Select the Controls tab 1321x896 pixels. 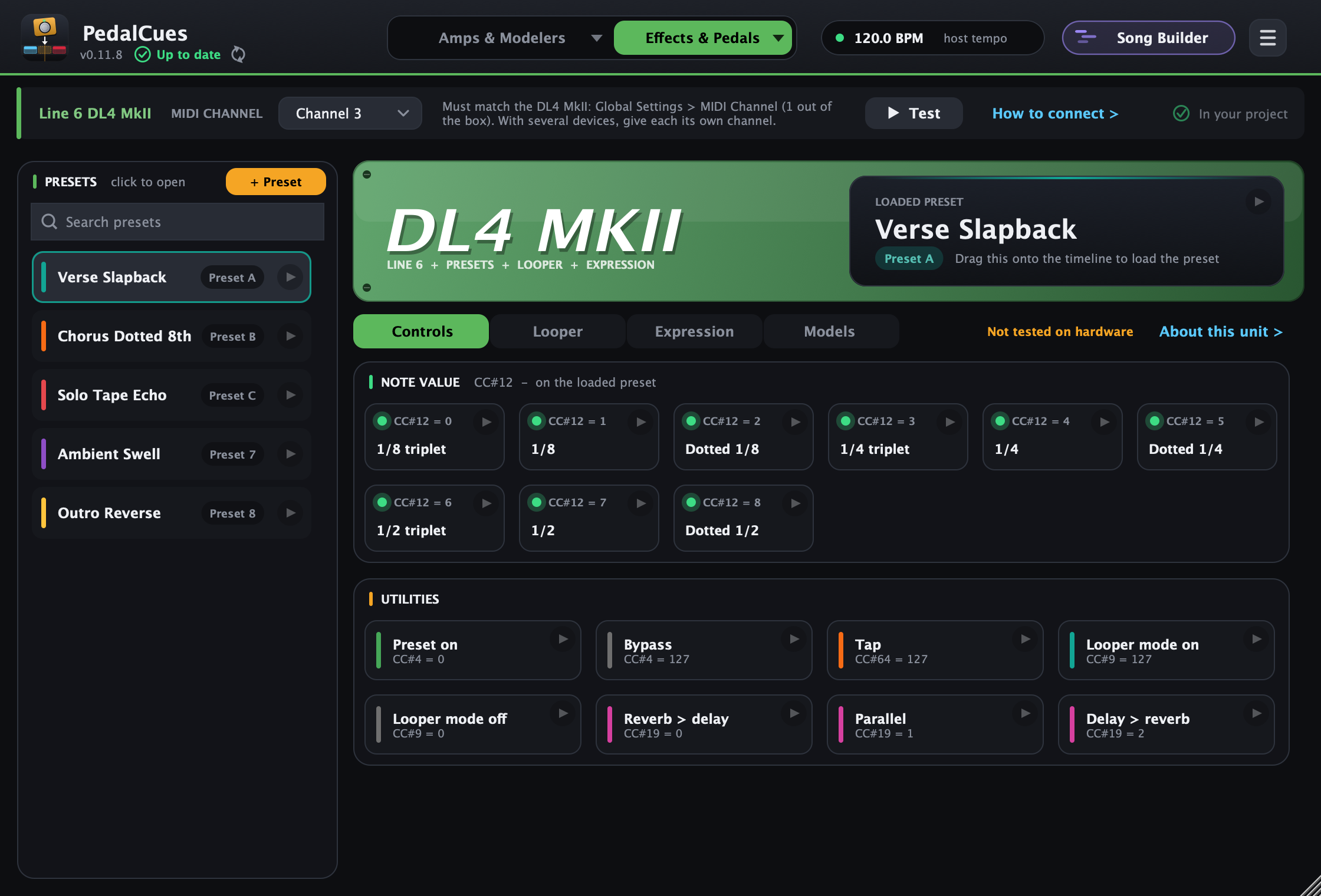coord(421,331)
